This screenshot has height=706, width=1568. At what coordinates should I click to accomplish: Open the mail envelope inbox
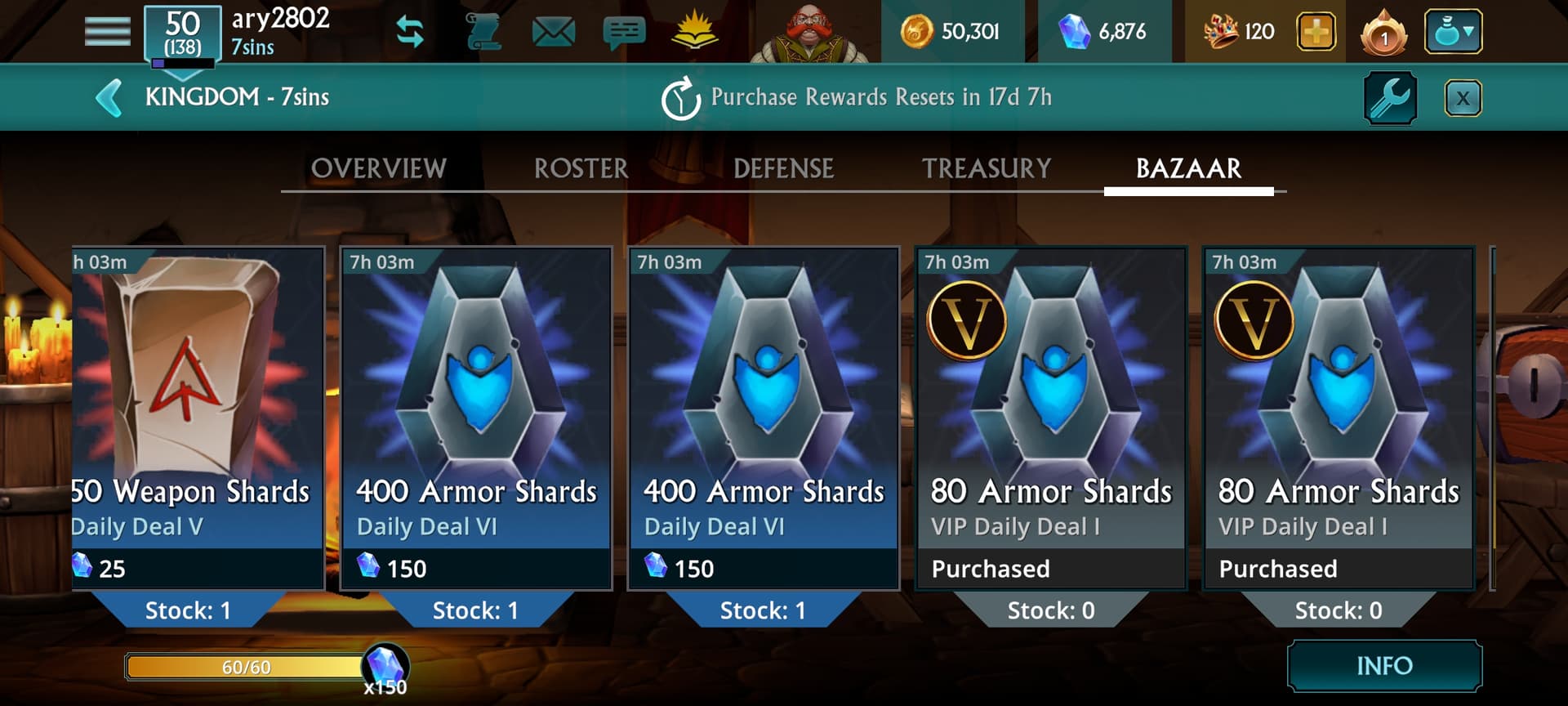(x=553, y=32)
